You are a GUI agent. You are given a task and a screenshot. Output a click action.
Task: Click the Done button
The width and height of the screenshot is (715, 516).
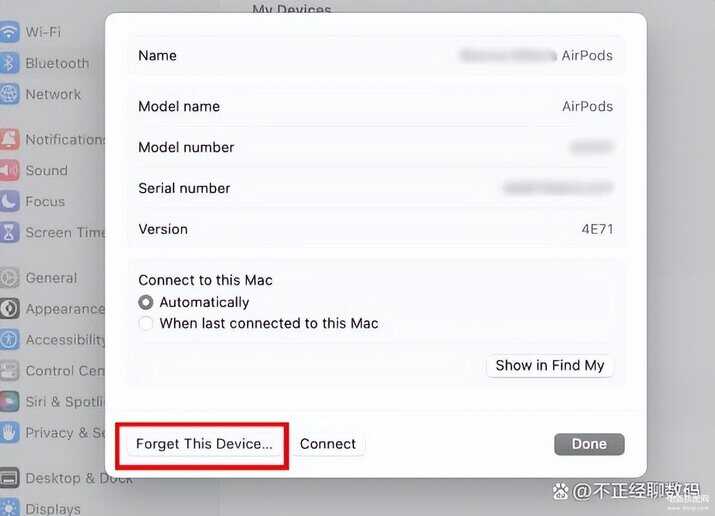tap(589, 444)
